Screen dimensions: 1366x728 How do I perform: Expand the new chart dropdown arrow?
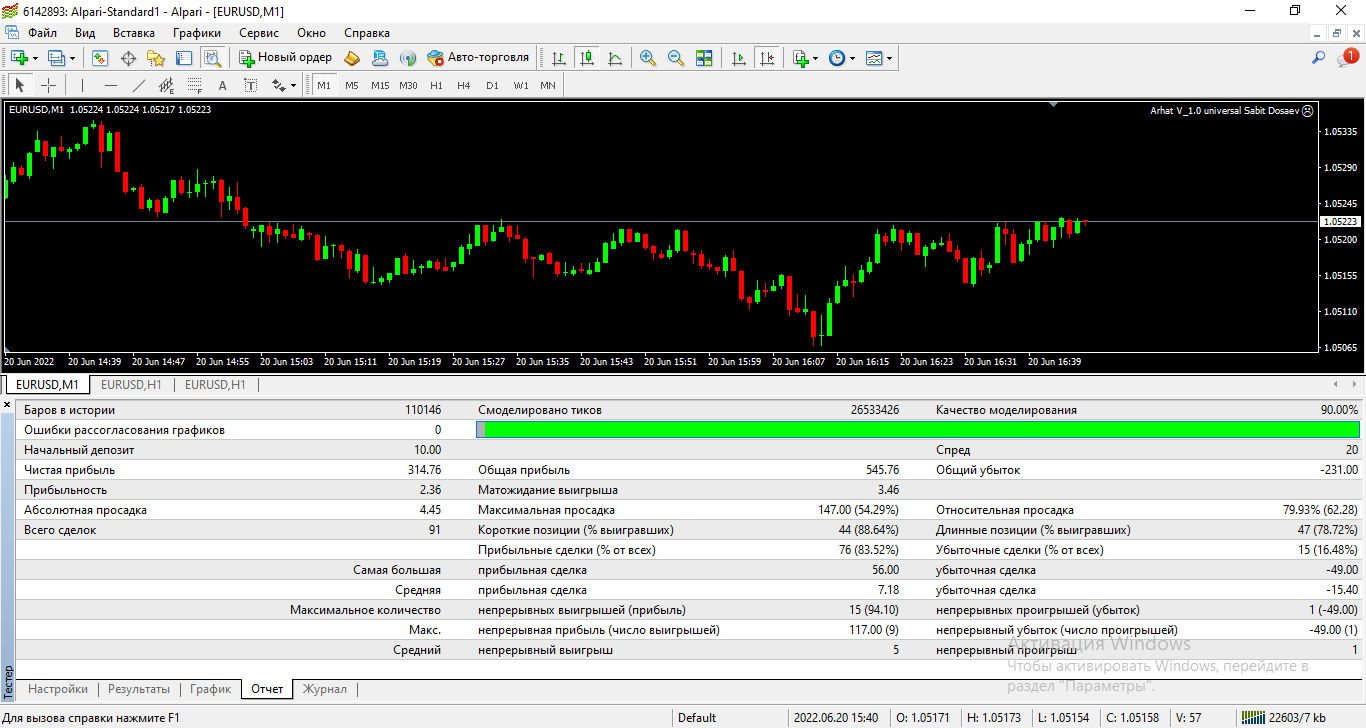[x=35, y=58]
